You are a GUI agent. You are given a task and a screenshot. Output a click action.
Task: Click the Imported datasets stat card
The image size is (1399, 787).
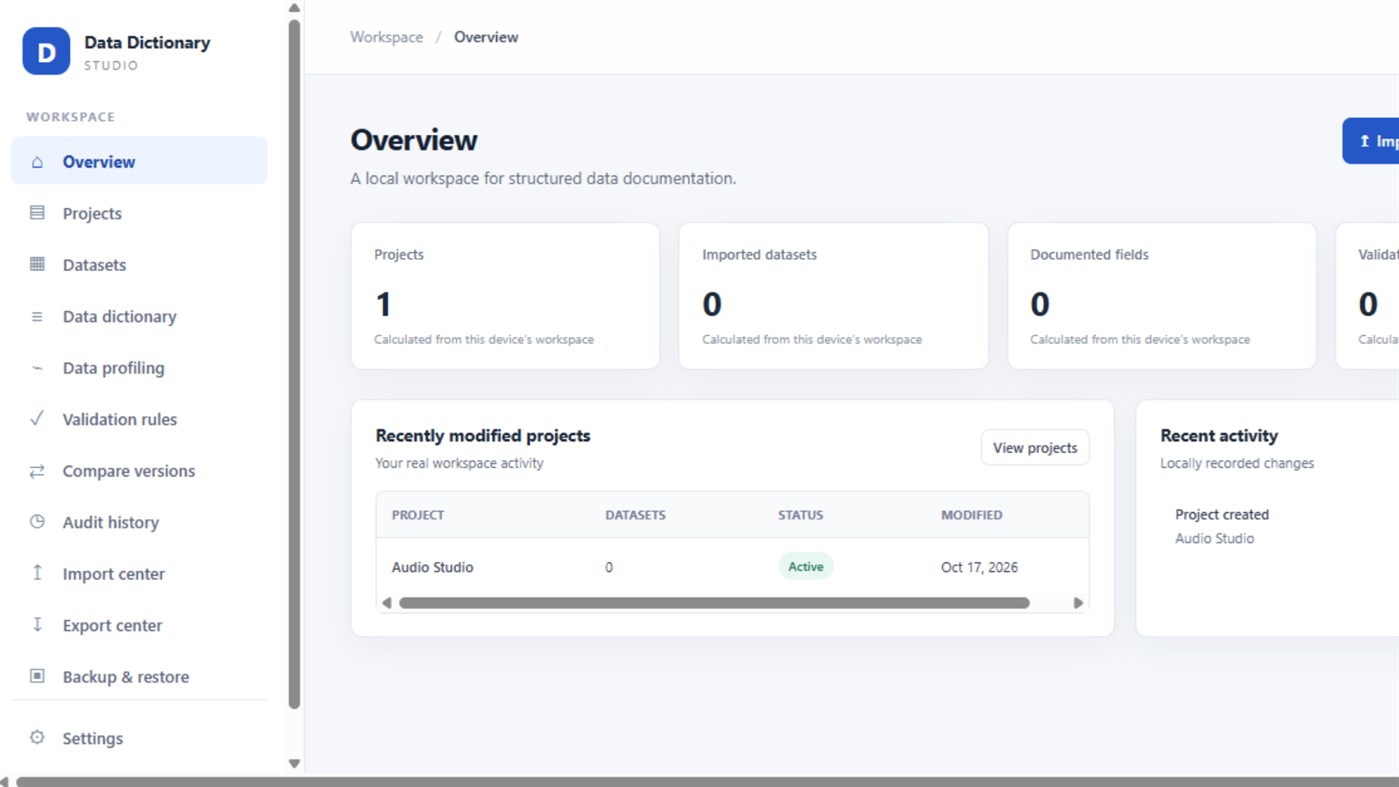coord(833,296)
